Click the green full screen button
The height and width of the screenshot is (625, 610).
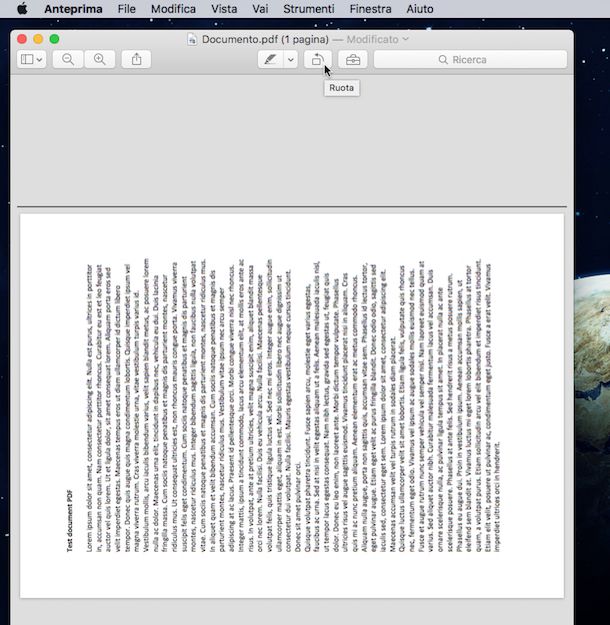(55, 39)
